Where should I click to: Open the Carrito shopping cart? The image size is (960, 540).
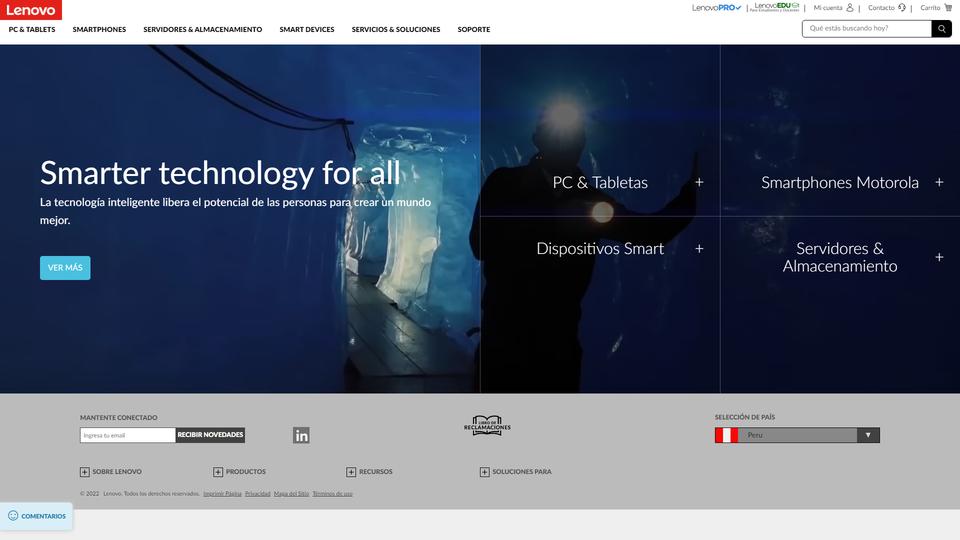(936, 8)
